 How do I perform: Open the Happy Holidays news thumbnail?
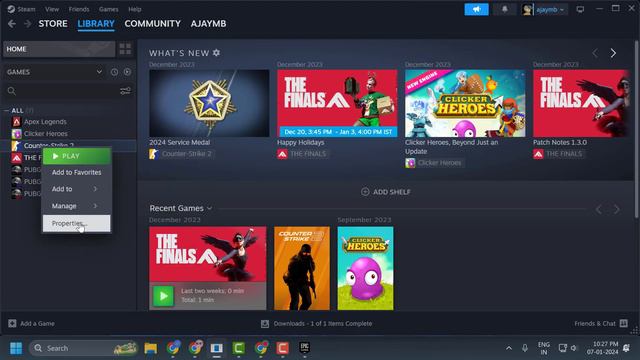pos(337,103)
